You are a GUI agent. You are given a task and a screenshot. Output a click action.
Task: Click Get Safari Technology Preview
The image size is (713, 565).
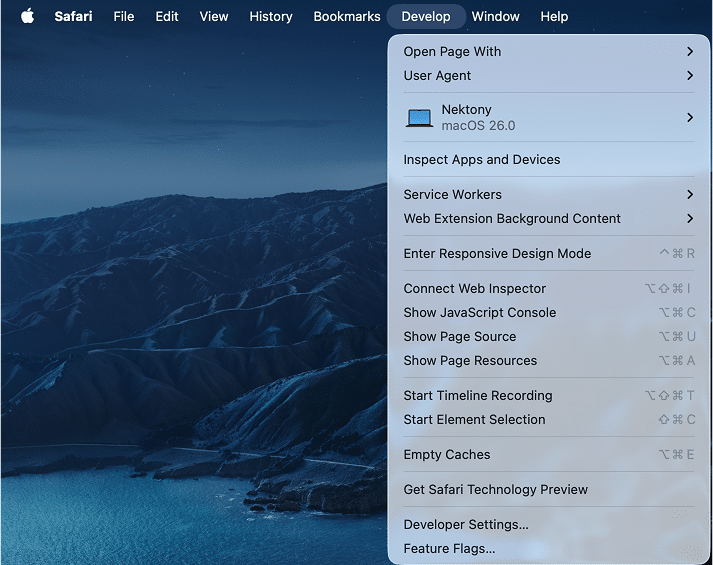pyautogui.click(x=496, y=489)
